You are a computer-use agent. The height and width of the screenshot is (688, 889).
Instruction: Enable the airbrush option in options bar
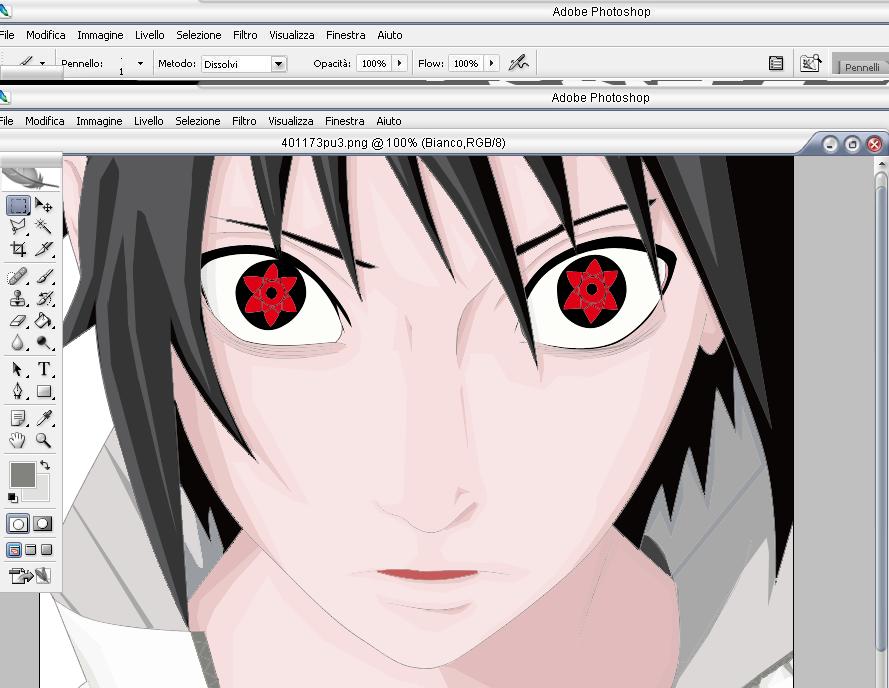click(x=518, y=63)
